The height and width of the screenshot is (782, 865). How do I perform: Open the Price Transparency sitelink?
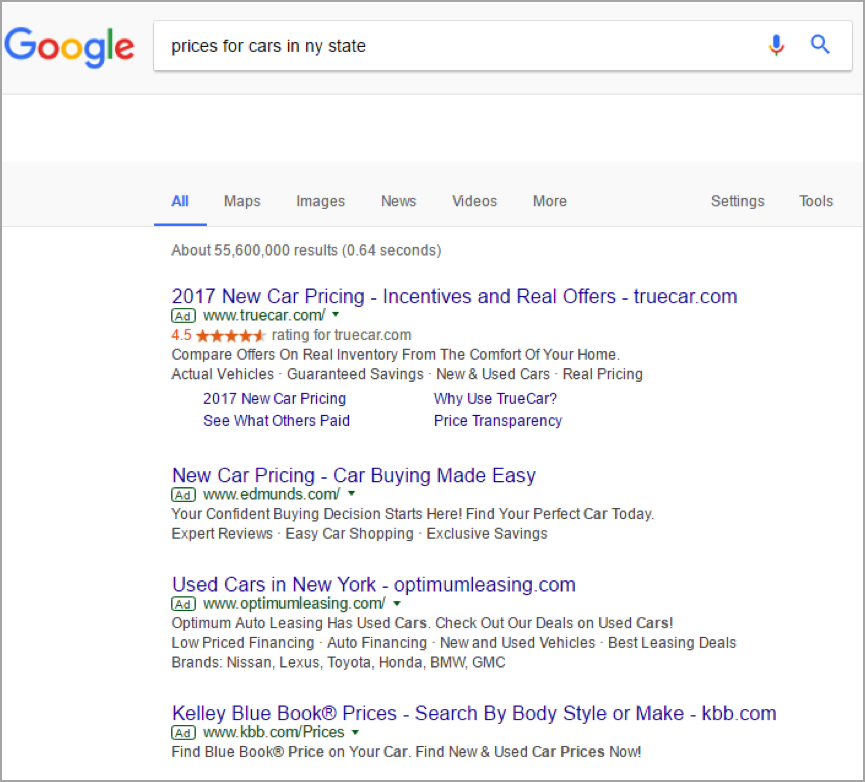click(498, 421)
